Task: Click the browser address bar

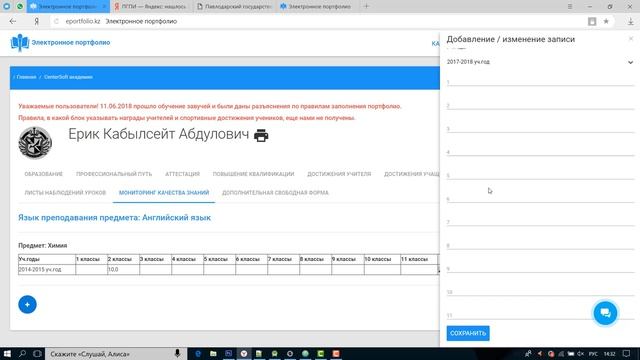Action: [318, 21]
